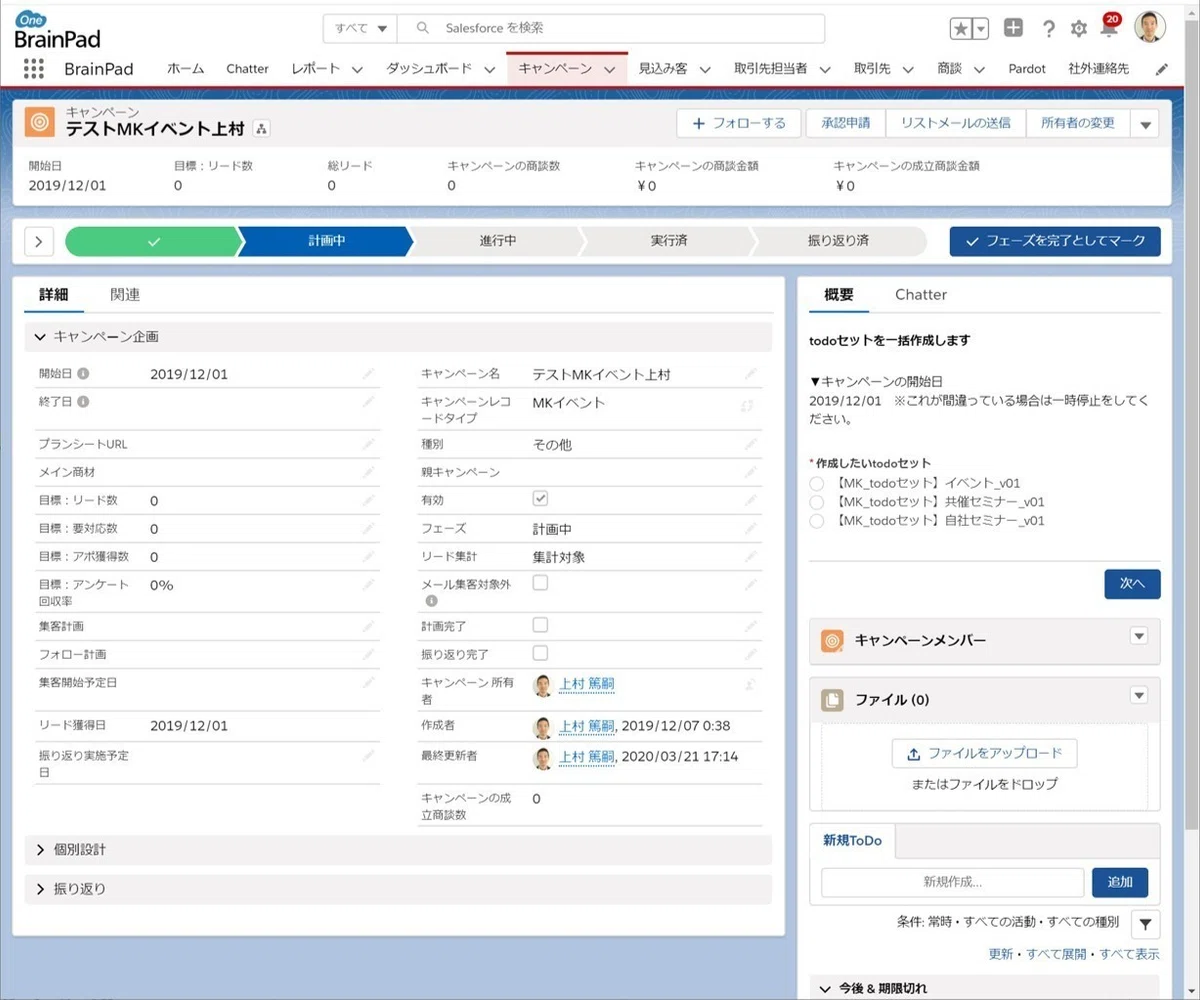Open the ホーム navigation tab
The image size is (1200, 1000).
click(186, 69)
